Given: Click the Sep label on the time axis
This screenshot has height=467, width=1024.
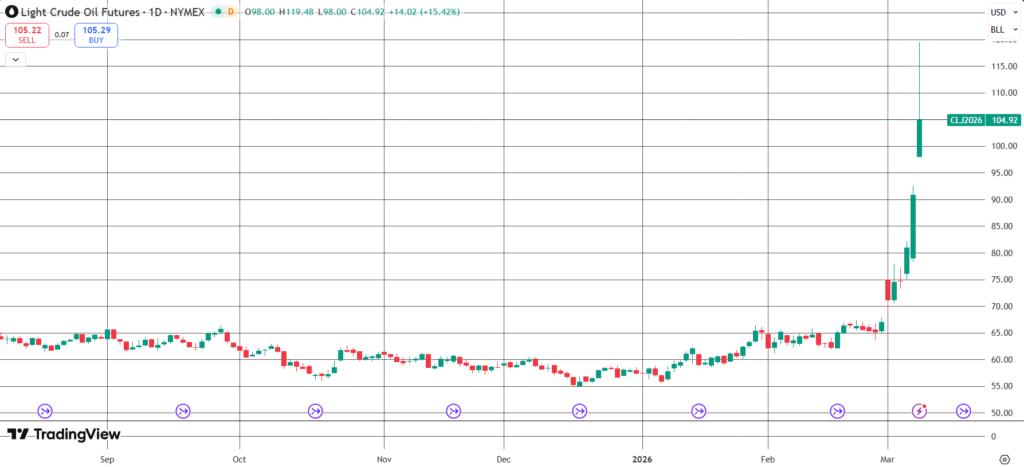Looking at the screenshot, I should click(x=108, y=459).
